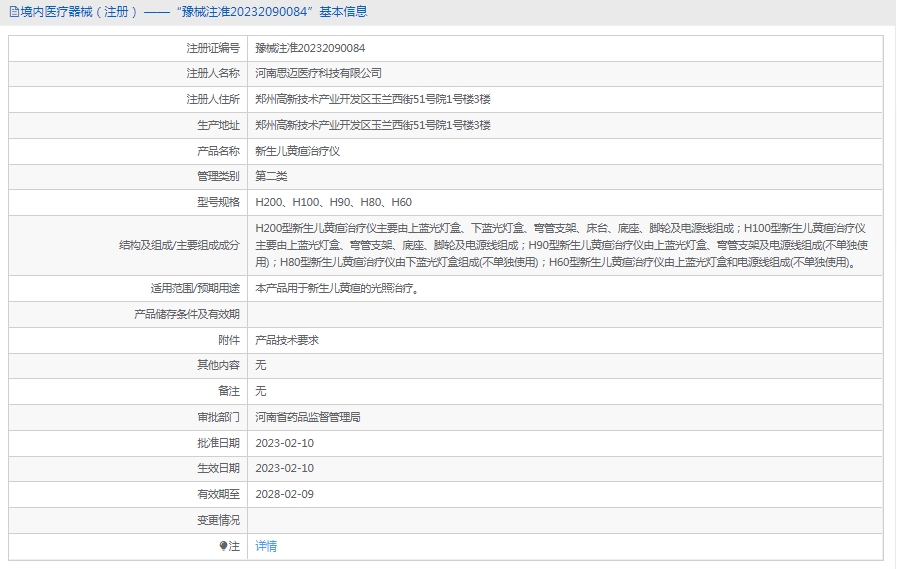Click the 管理类别 label
The image size is (897, 569).
pyautogui.click(x=218, y=176)
